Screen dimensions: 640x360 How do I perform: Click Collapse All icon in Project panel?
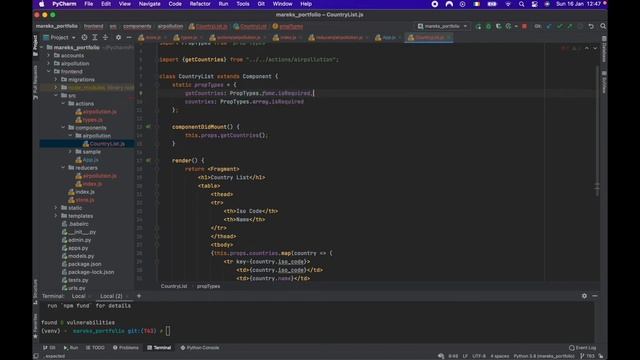click(105, 37)
